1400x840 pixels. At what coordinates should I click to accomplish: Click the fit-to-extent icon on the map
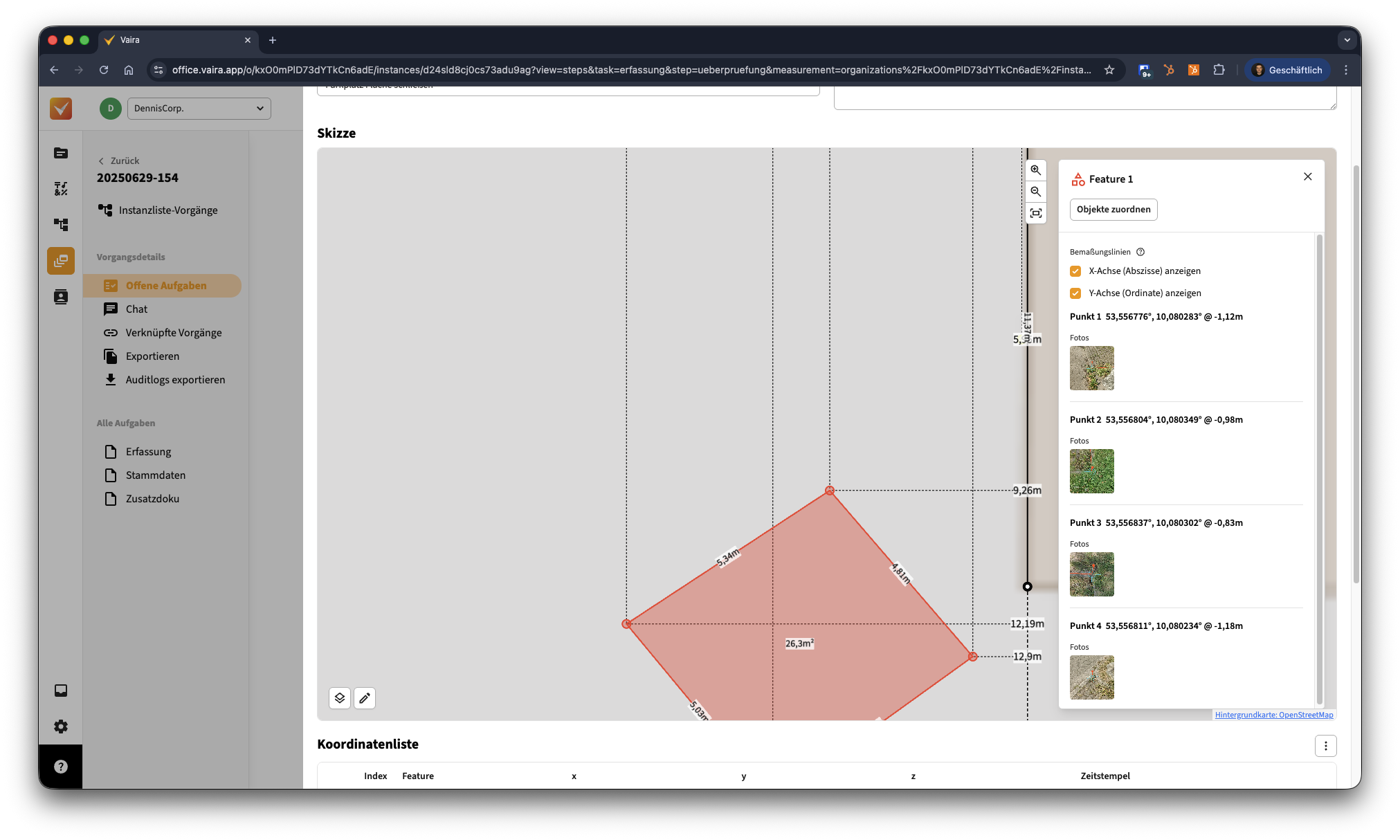[1035, 213]
